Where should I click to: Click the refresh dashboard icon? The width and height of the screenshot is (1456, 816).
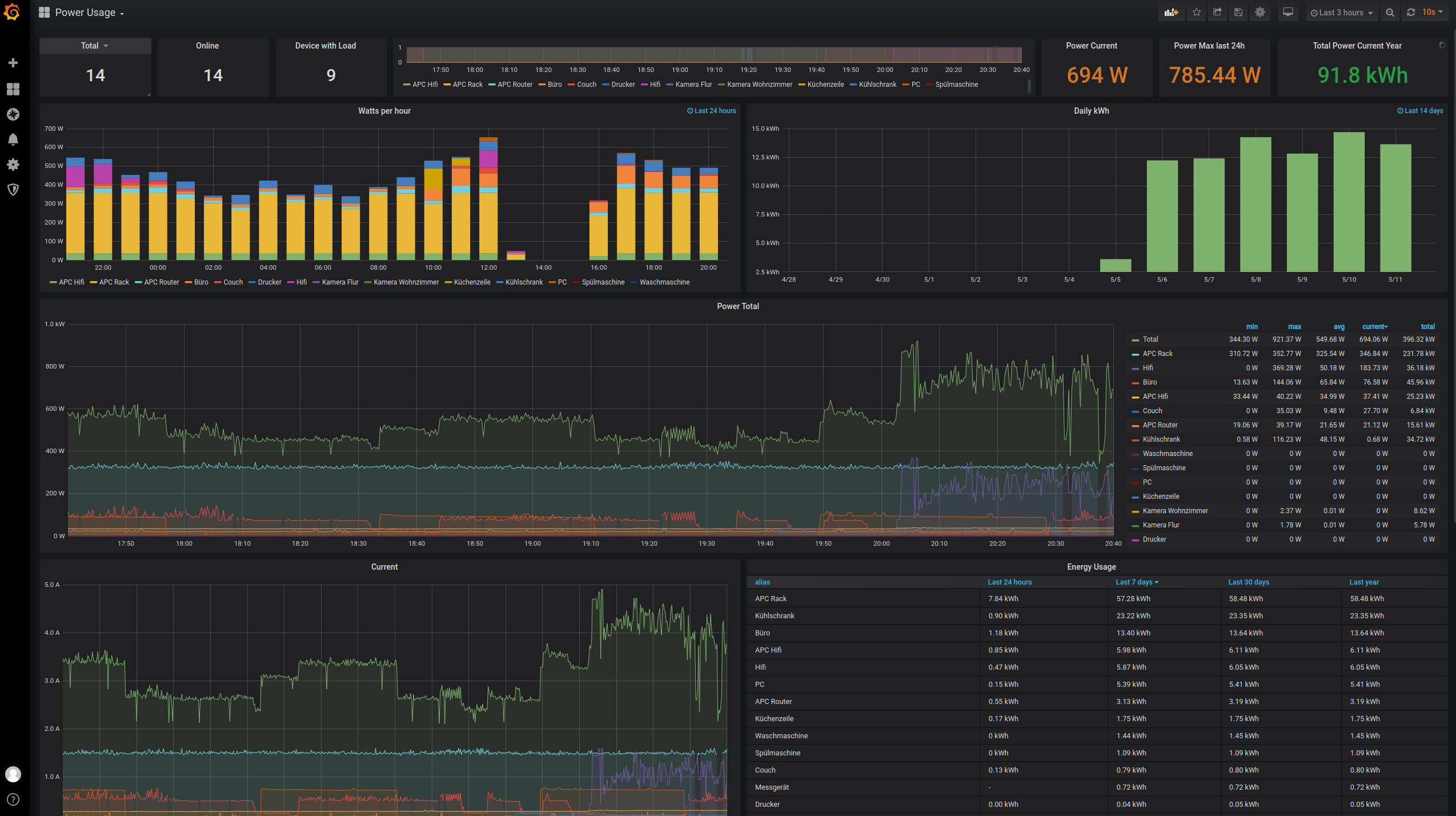1411,12
